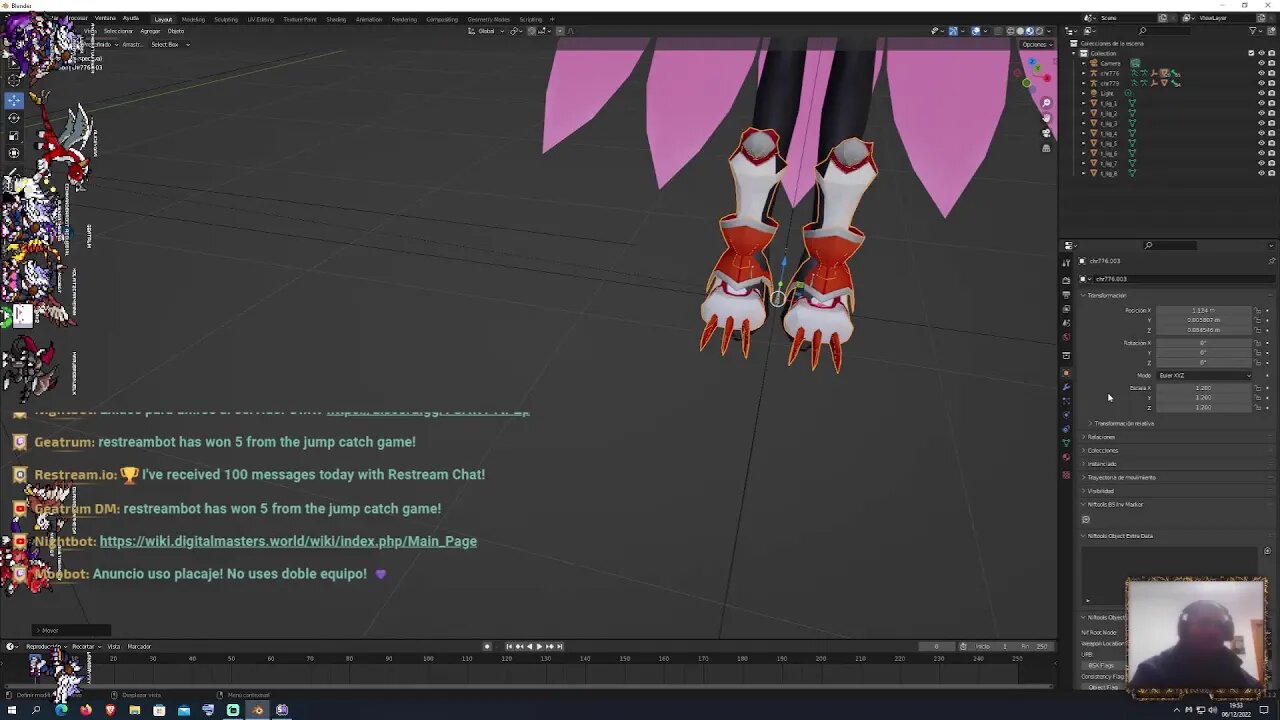The width and height of the screenshot is (1280, 720).
Task: Open the wiki.digitalmasters.world link in chat
Action: click(x=288, y=541)
